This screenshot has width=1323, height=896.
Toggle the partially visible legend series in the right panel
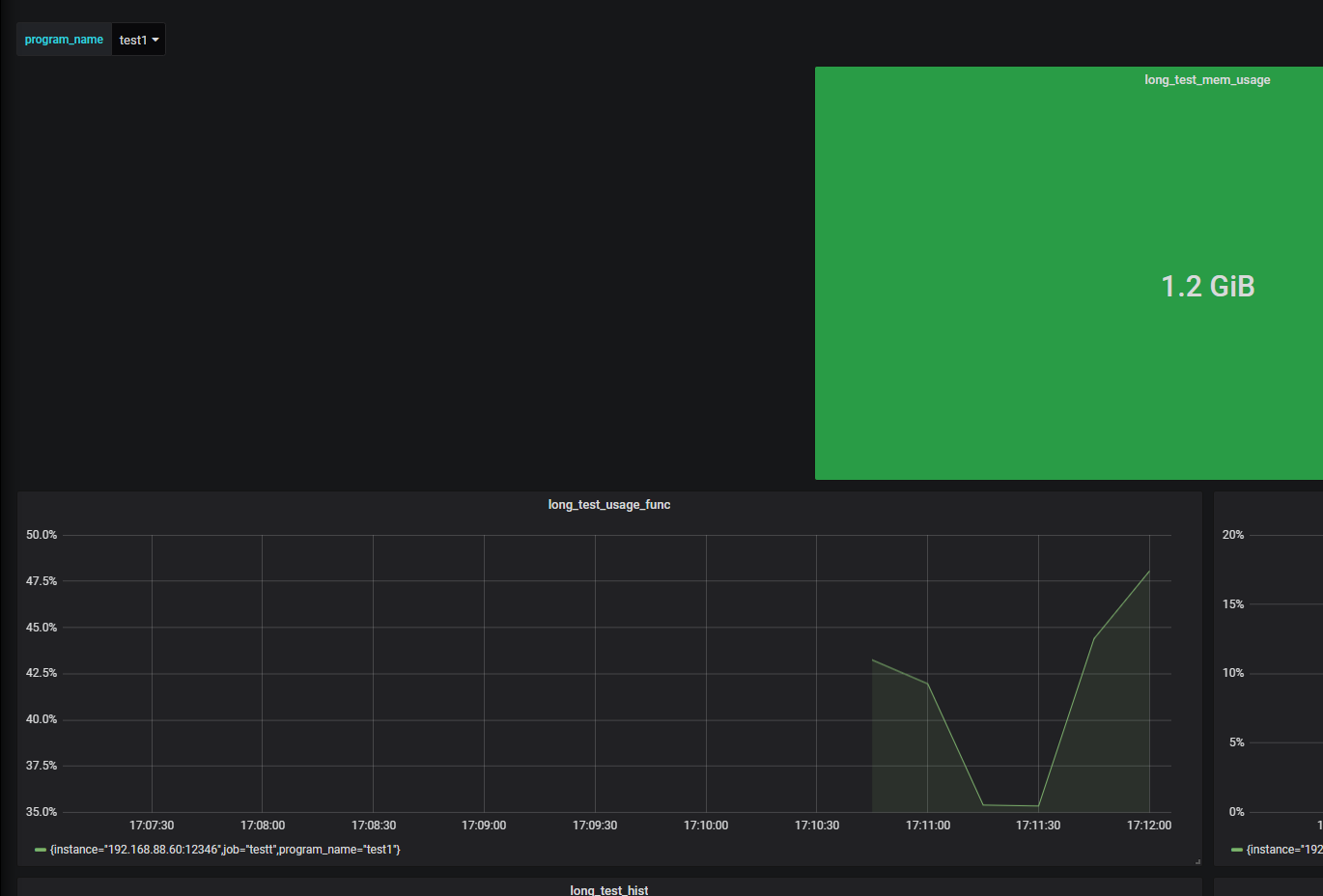1284,850
